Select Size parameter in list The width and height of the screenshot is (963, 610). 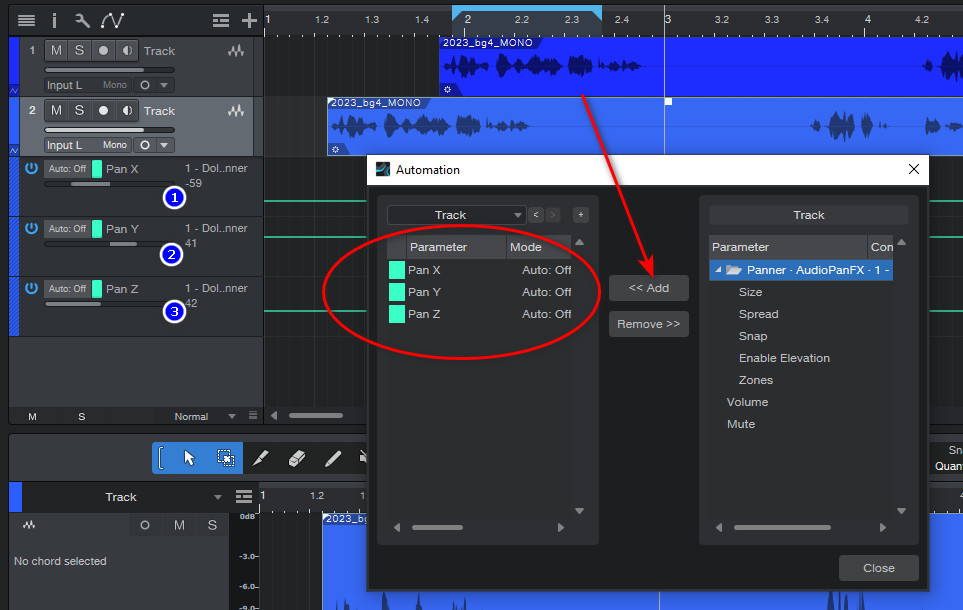pos(751,292)
